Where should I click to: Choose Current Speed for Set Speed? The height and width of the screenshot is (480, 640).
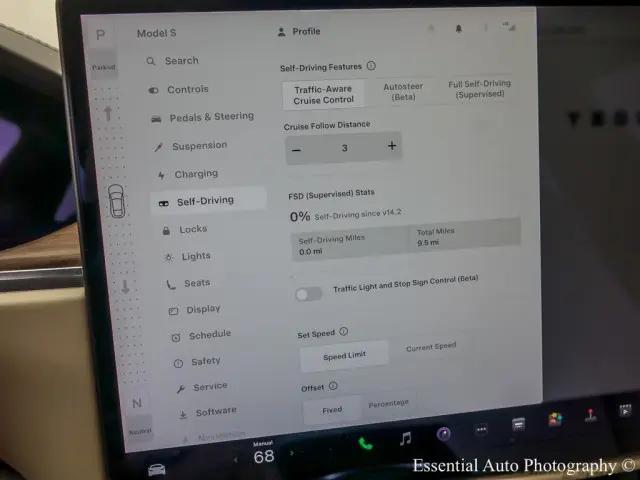[x=431, y=347]
